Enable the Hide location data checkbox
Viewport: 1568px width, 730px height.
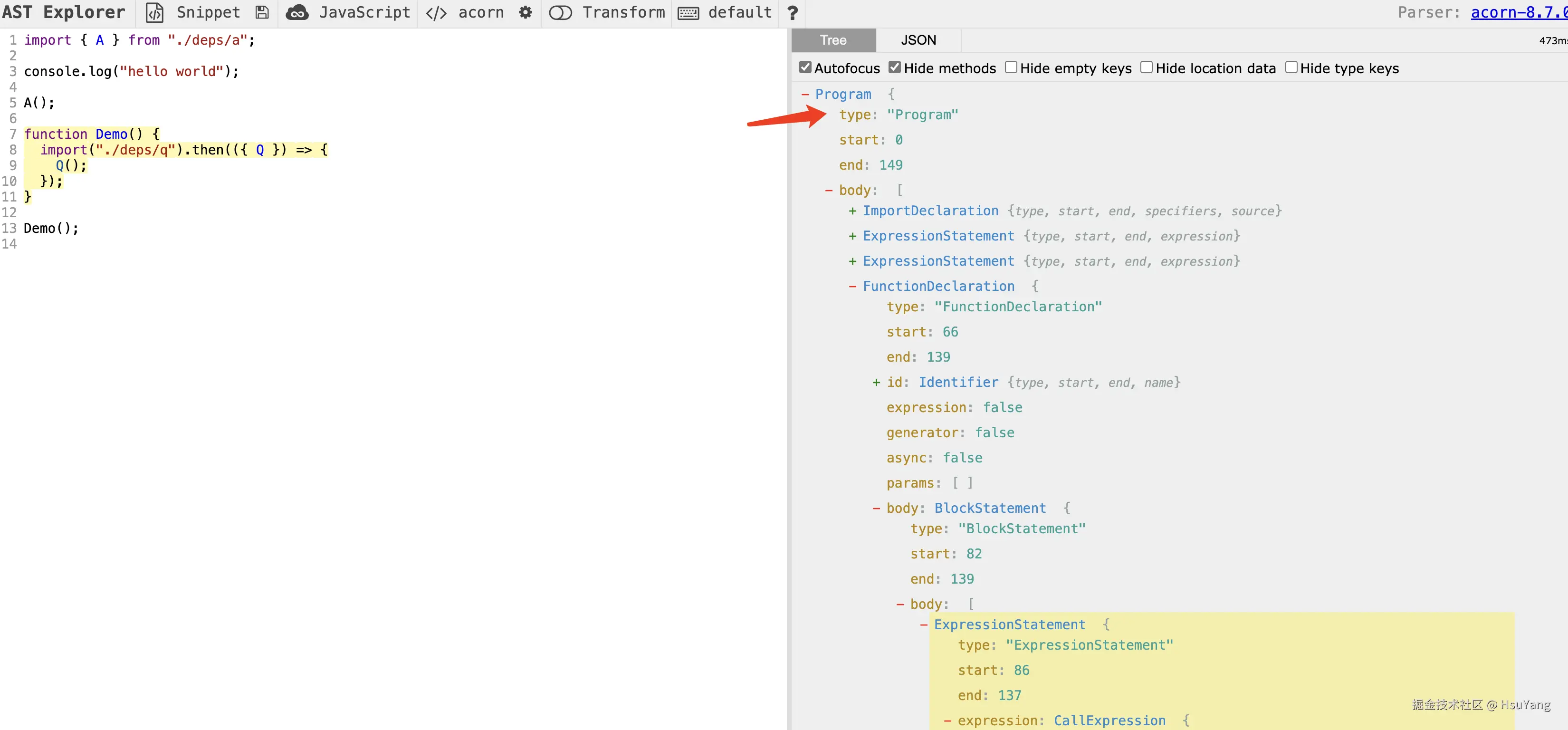pyautogui.click(x=1146, y=67)
